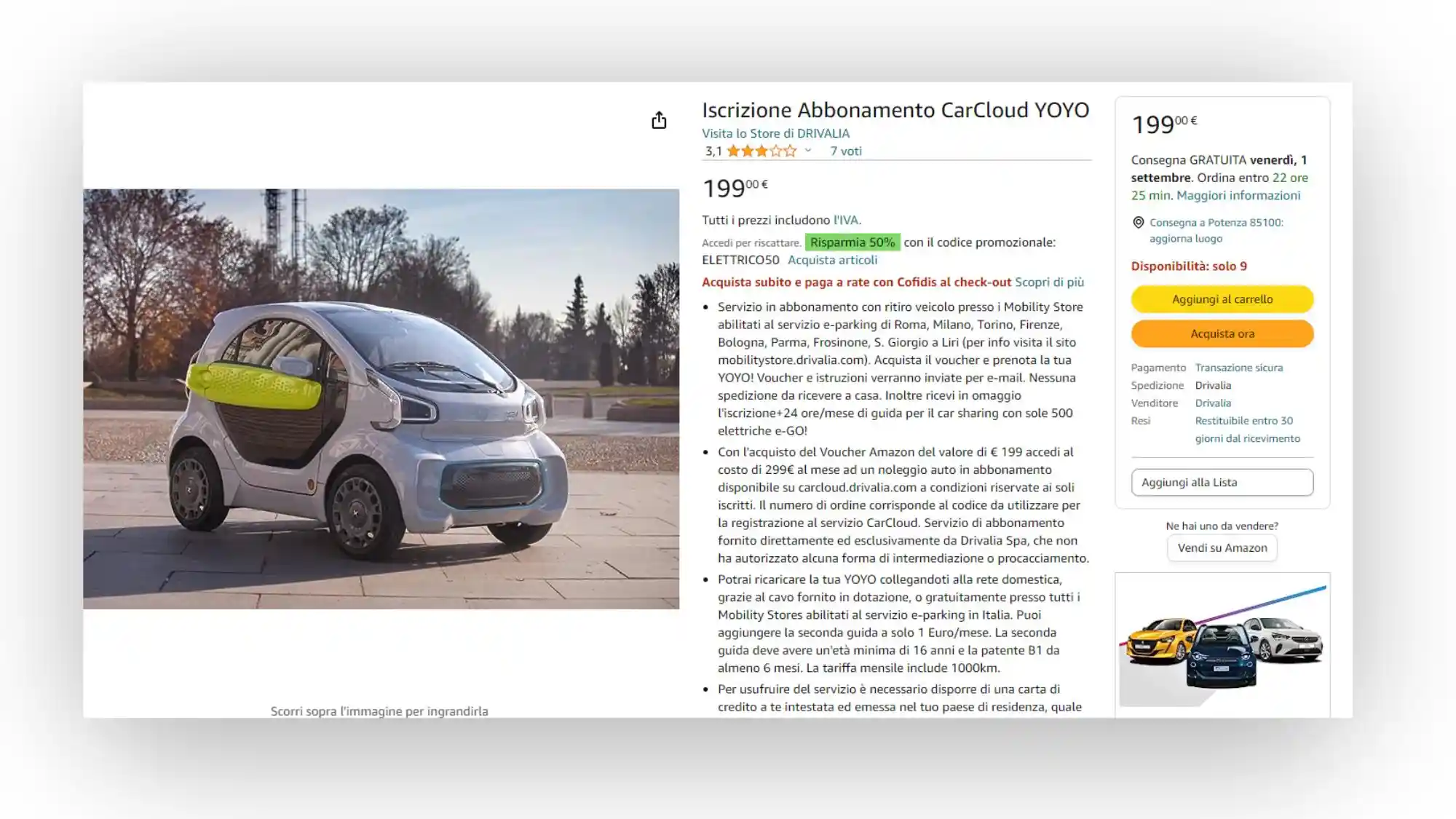This screenshot has width=1456, height=819.
Task: Visit the DRIVALIA store link
Action: pos(775,133)
